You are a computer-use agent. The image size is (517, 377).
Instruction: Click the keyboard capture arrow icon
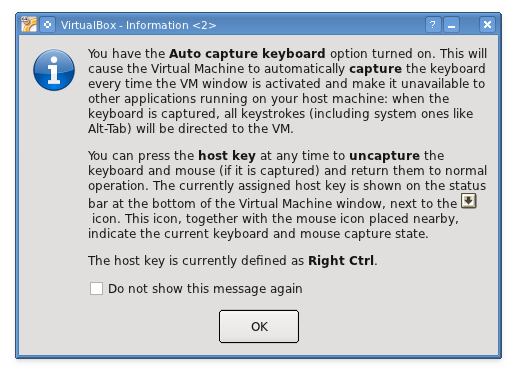tap(469, 201)
